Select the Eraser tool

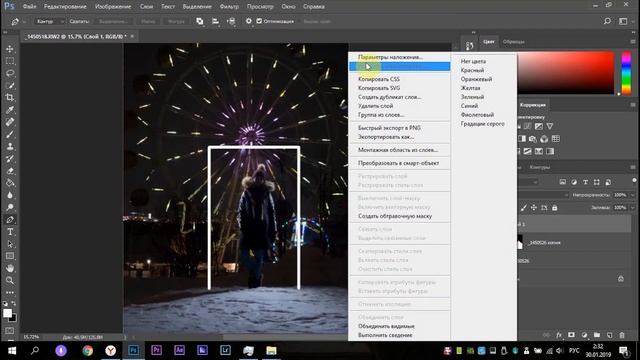click(x=10, y=171)
